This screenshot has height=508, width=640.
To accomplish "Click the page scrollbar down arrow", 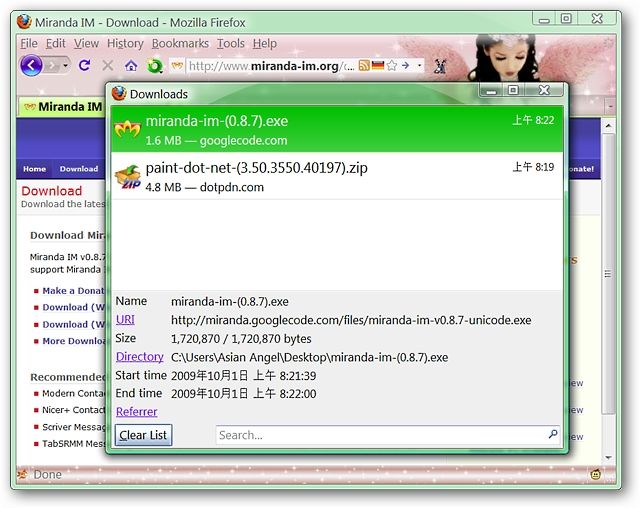I will (608, 458).
